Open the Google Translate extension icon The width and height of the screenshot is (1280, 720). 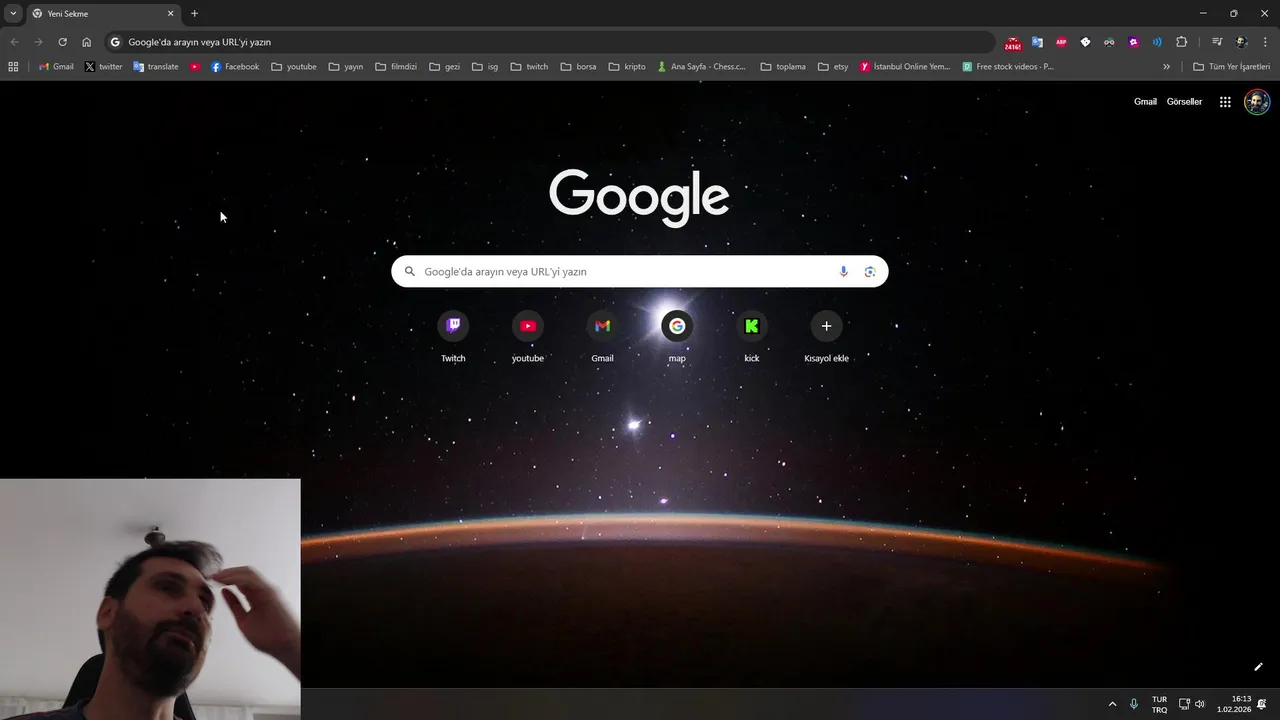point(1037,42)
